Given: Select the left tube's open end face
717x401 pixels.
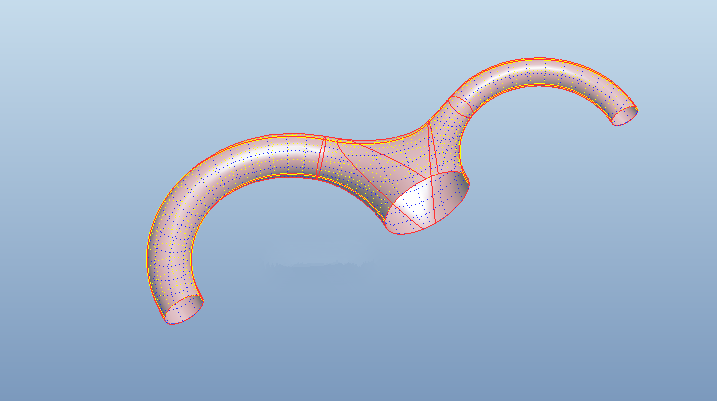Looking at the screenshot, I should point(183,310).
